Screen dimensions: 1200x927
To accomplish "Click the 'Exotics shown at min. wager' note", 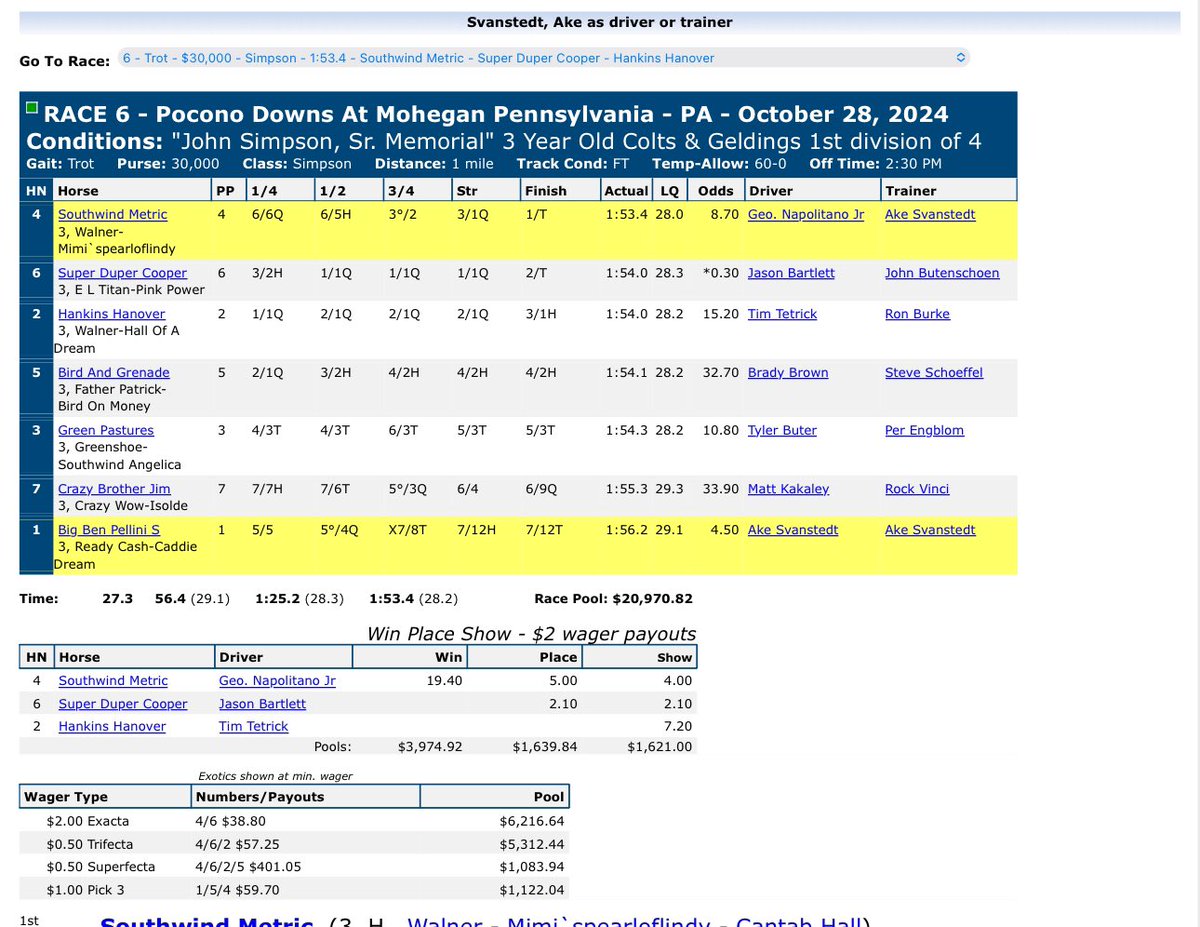I will click(276, 776).
